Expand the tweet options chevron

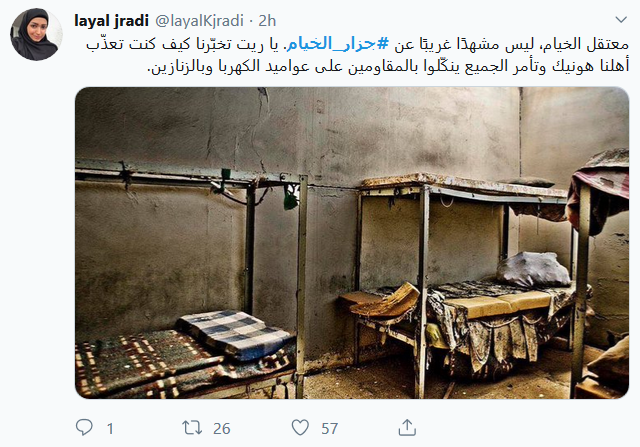pyautogui.click(x=621, y=19)
